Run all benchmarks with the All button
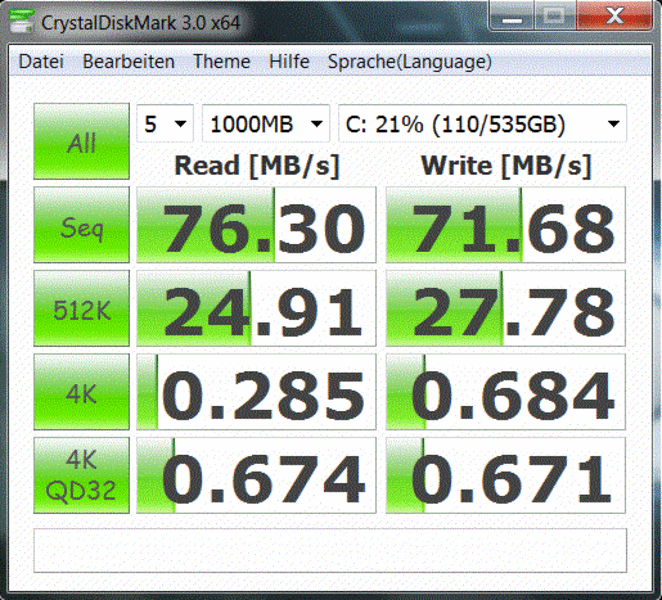Viewport: 662px width, 600px height. 81,141
